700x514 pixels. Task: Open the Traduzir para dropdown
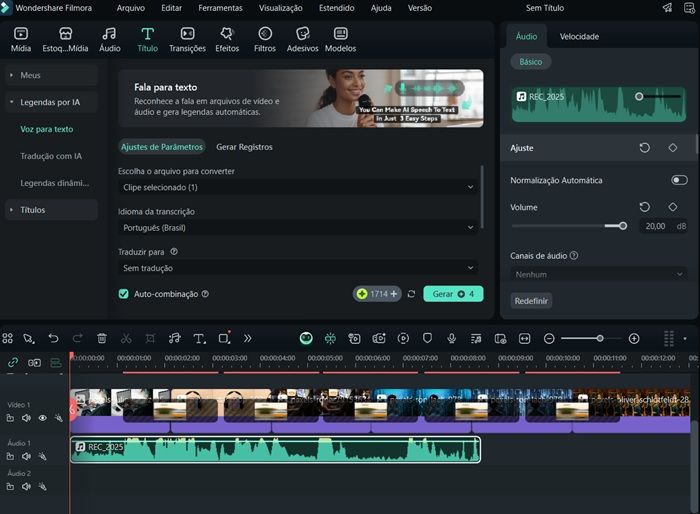tap(298, 268)
